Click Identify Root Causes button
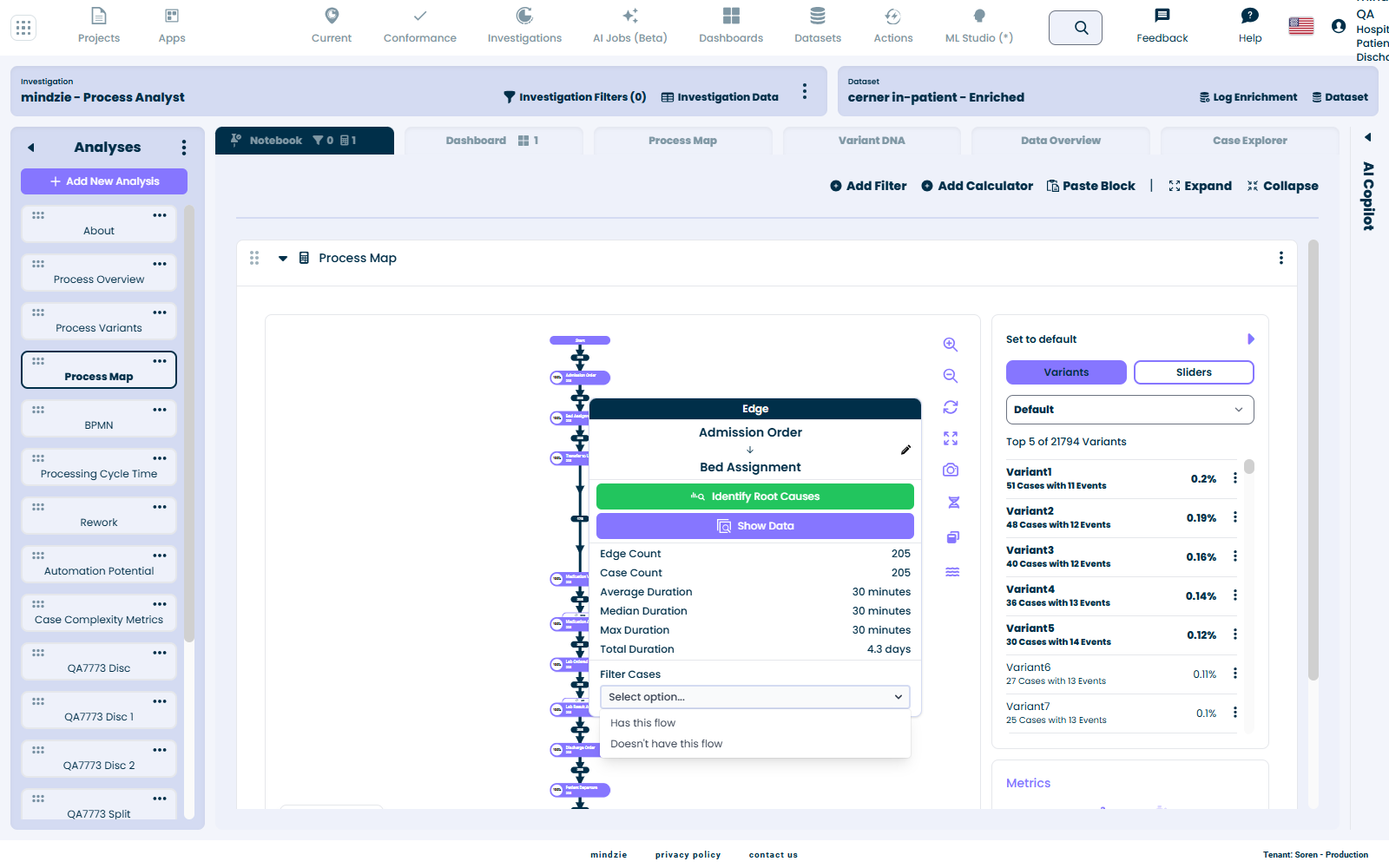This screenshot has height=868, width=1389. click(754, 496)
